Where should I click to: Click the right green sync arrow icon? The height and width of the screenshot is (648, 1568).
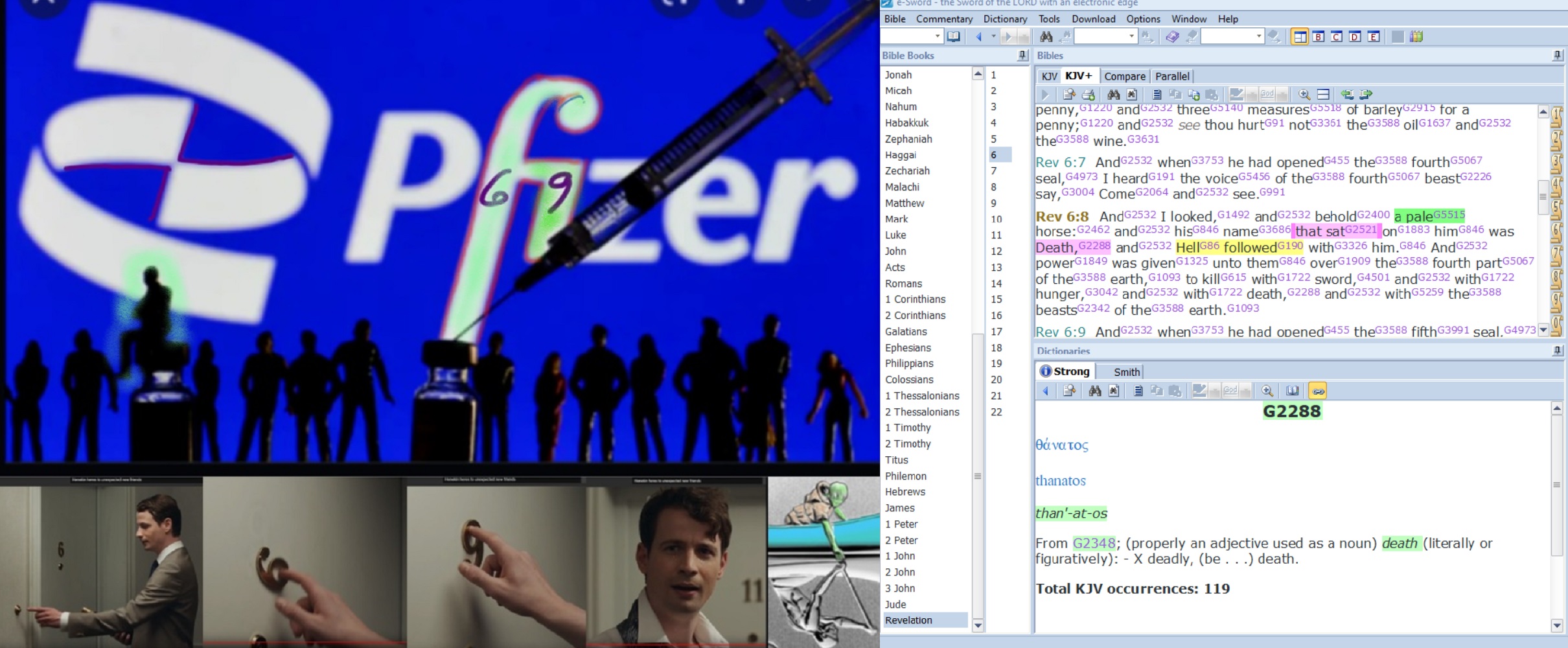1366,95
